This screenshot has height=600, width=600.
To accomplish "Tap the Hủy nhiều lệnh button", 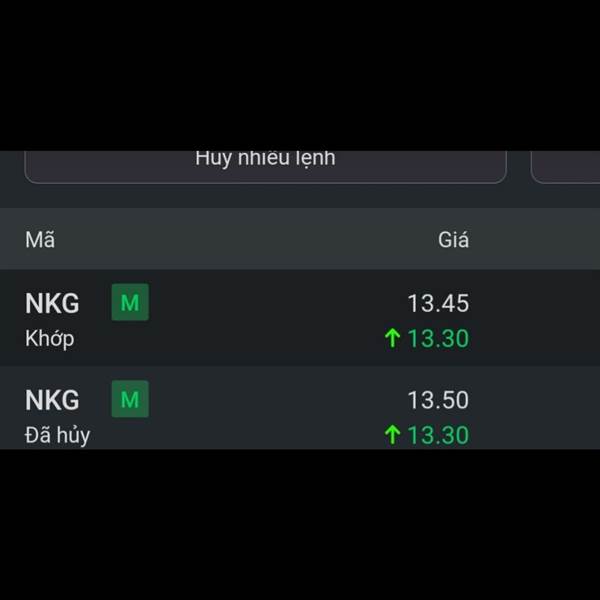I will (266, 167).
